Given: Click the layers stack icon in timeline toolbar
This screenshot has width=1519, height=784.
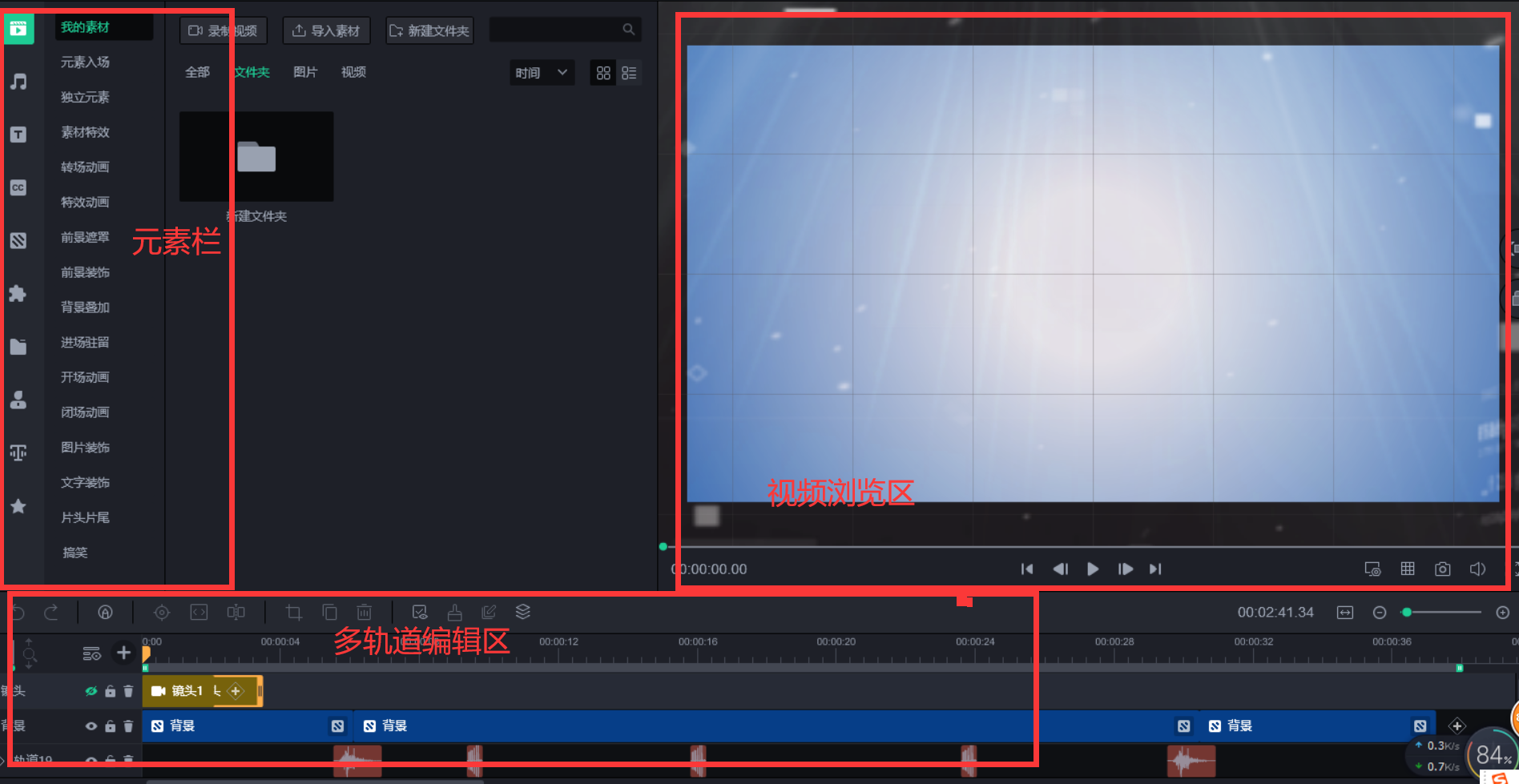Looking at the screenshot, I should [x=523, y=612].
